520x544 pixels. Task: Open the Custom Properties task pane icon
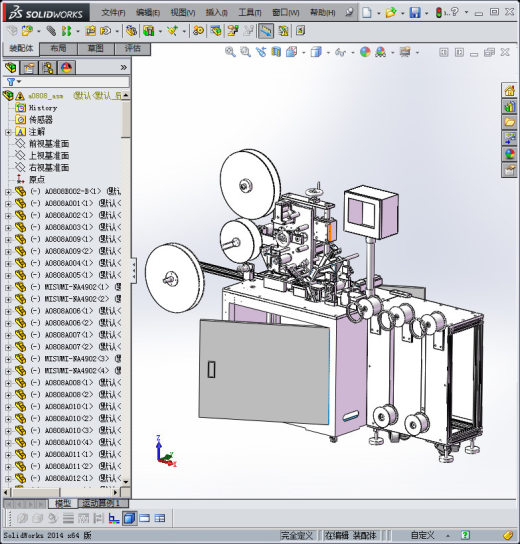pyautogui.click(x=509, y=170)
